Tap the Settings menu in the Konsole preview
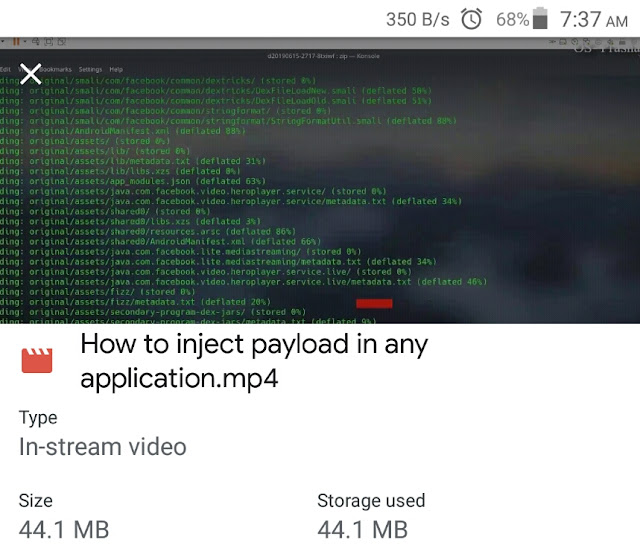This screenshot has width=640, height=554. tap(90, 69)
